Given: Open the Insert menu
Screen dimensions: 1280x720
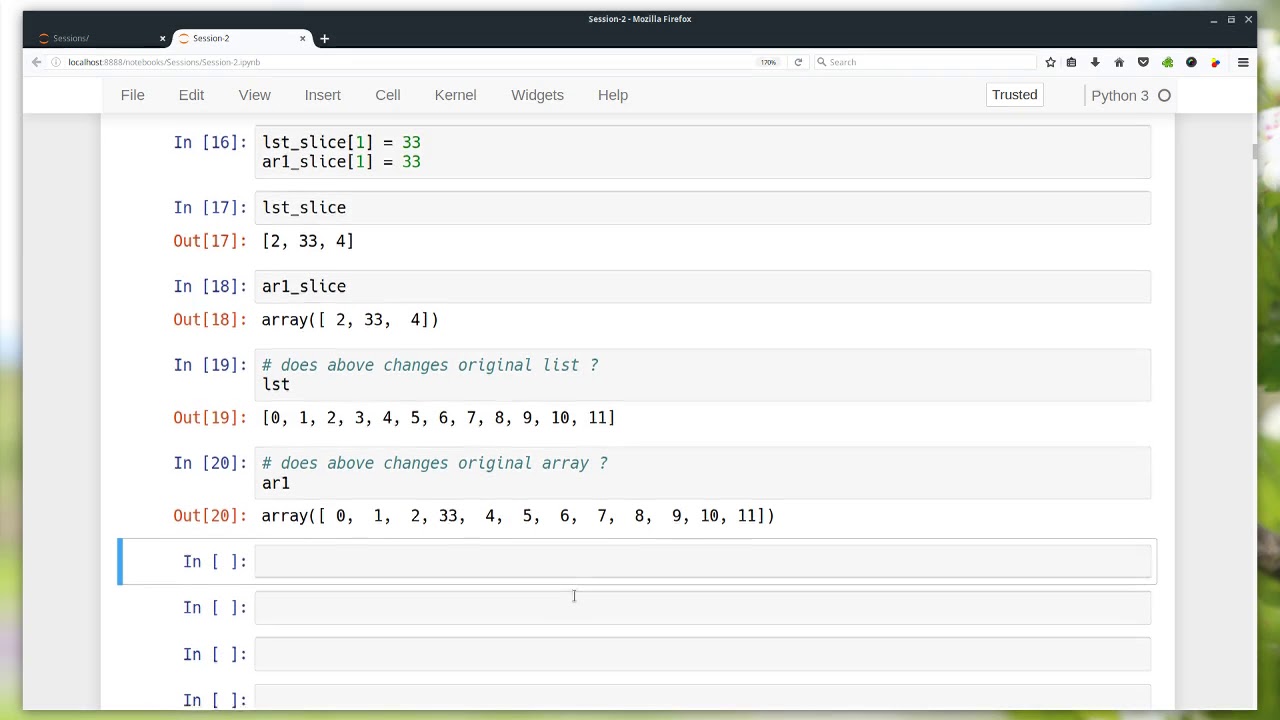Looking at the screenshot, I should point(322,95).
